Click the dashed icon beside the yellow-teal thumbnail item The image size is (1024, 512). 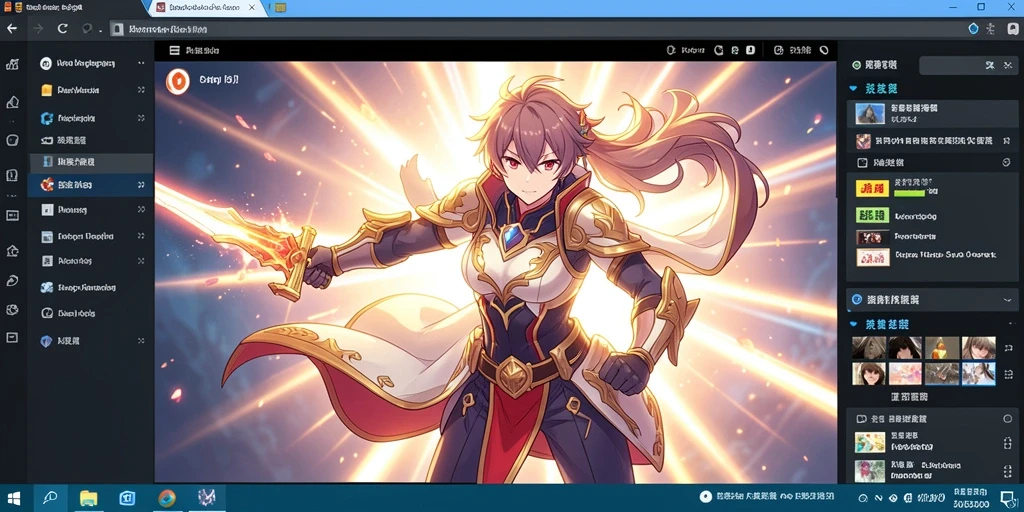click(x=1006, y=442)
